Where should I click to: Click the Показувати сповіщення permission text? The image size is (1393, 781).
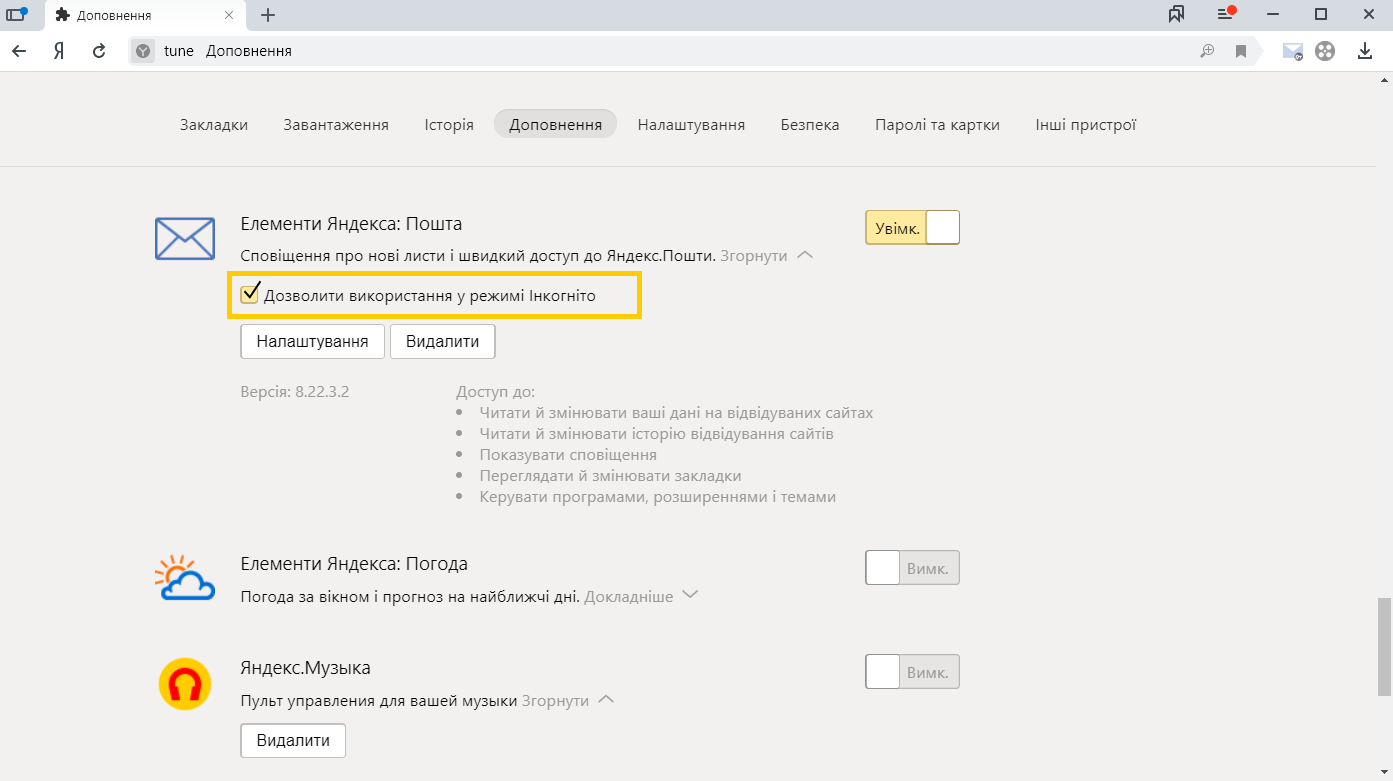pyautogui.click(x=568, y=455)
